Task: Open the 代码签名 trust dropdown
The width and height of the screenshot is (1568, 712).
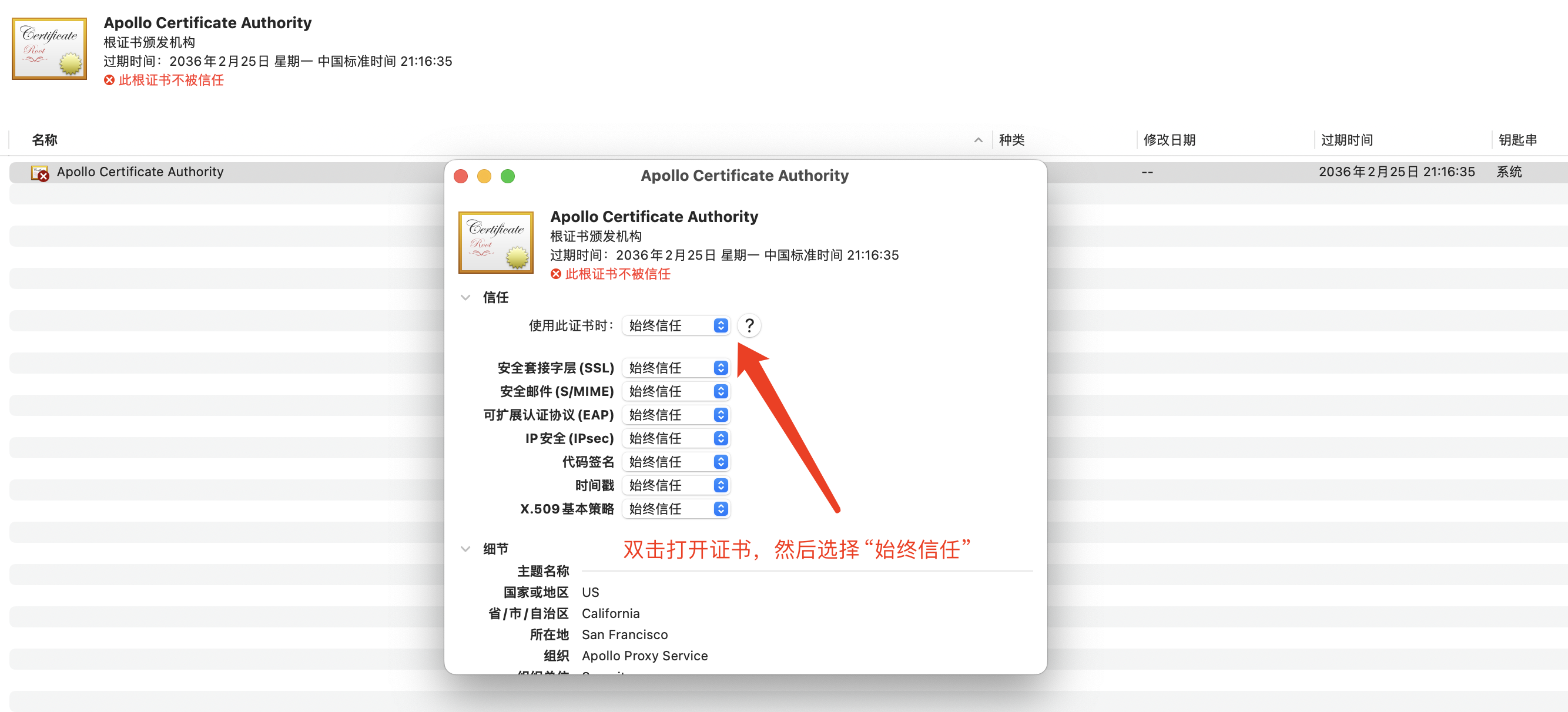Action: [x=676, y=462]
